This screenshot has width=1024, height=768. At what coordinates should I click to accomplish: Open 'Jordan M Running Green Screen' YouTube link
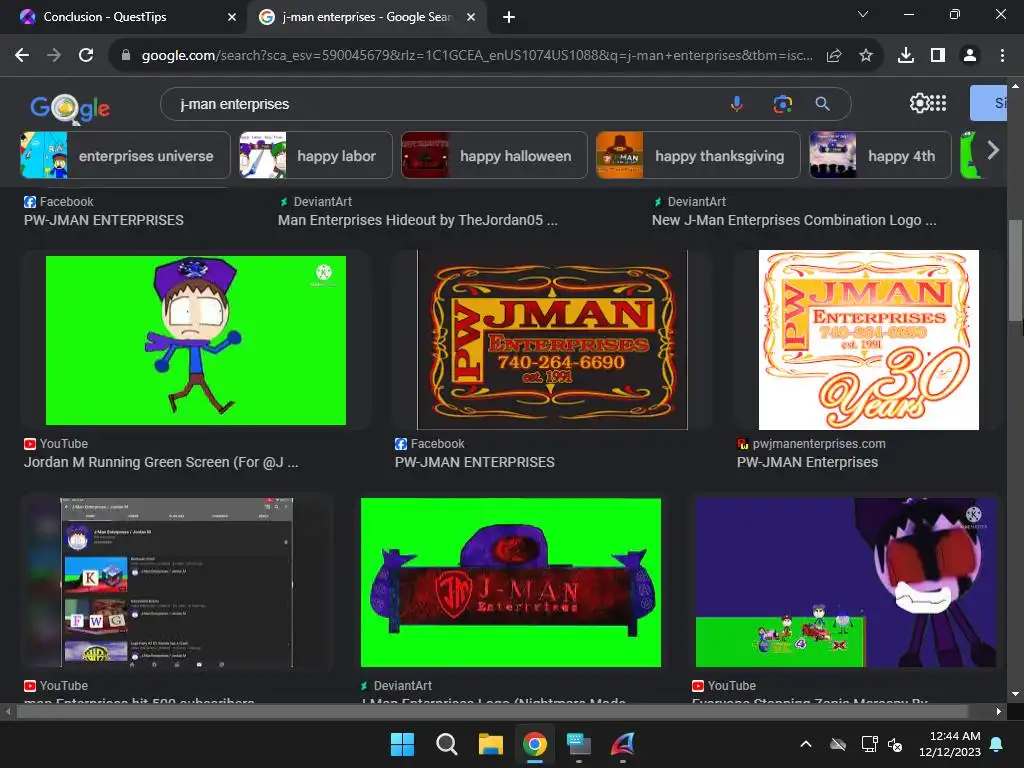(x=161, y=462)
